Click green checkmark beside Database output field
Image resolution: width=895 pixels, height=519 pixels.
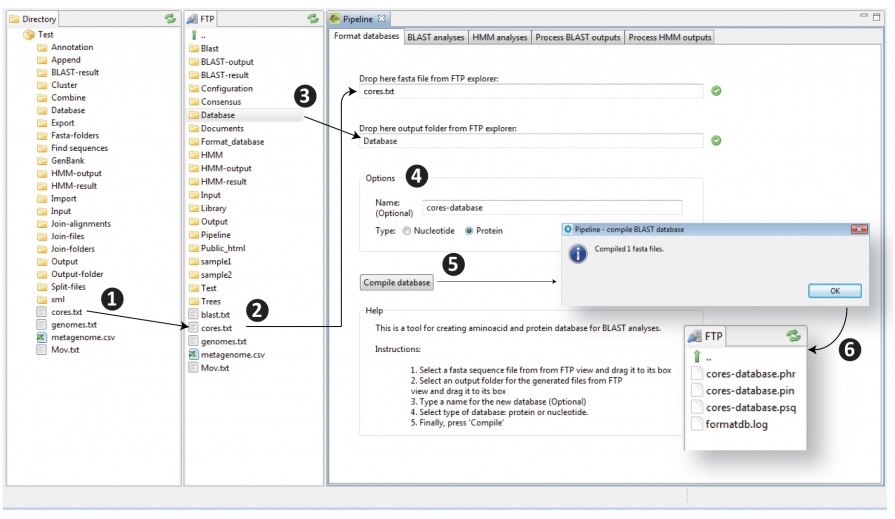716,141
